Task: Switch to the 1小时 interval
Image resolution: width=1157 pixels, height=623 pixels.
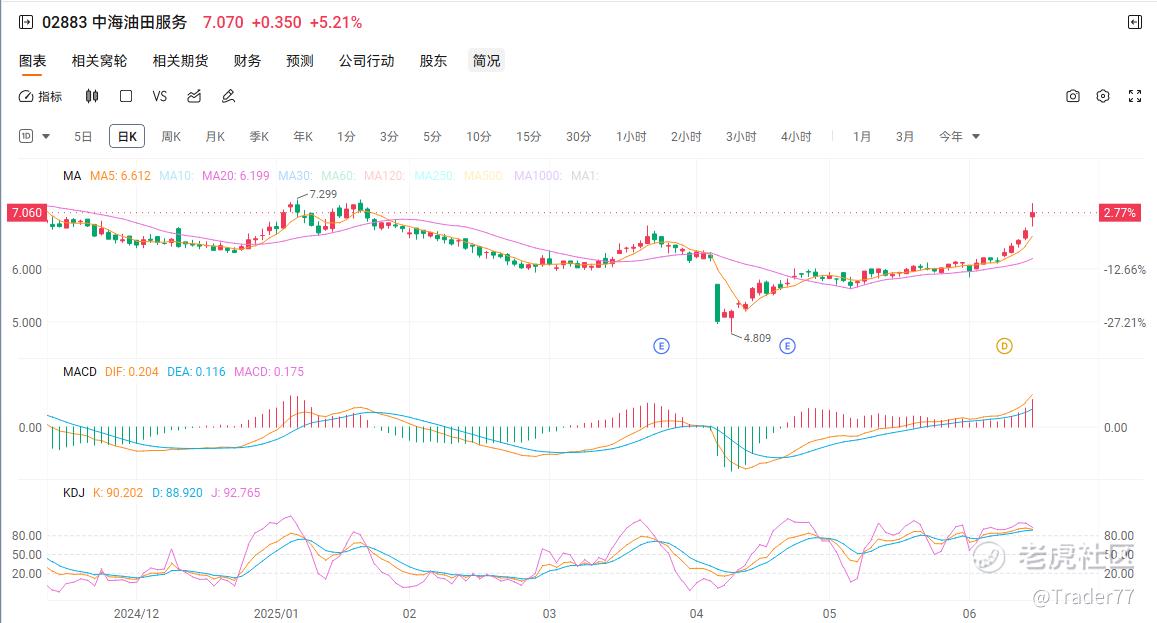Action: coord(631,137)
